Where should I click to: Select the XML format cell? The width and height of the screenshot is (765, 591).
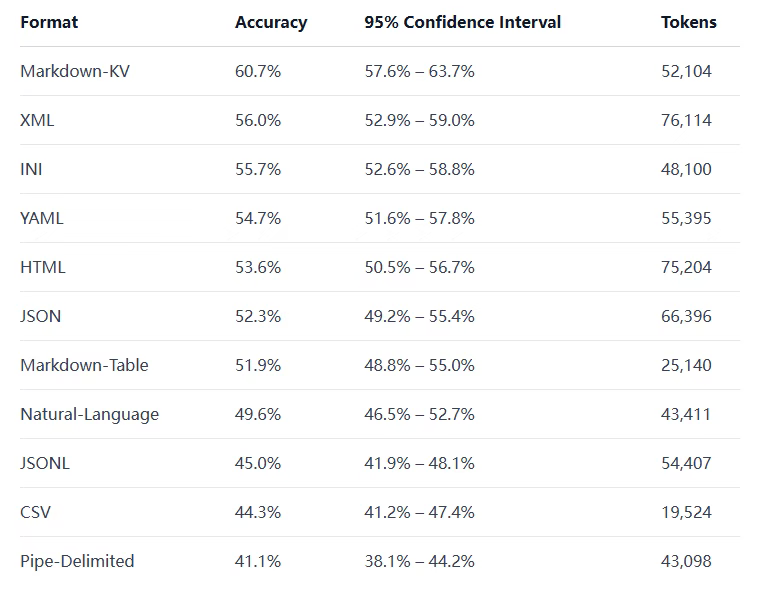click(x=37, y=120)
